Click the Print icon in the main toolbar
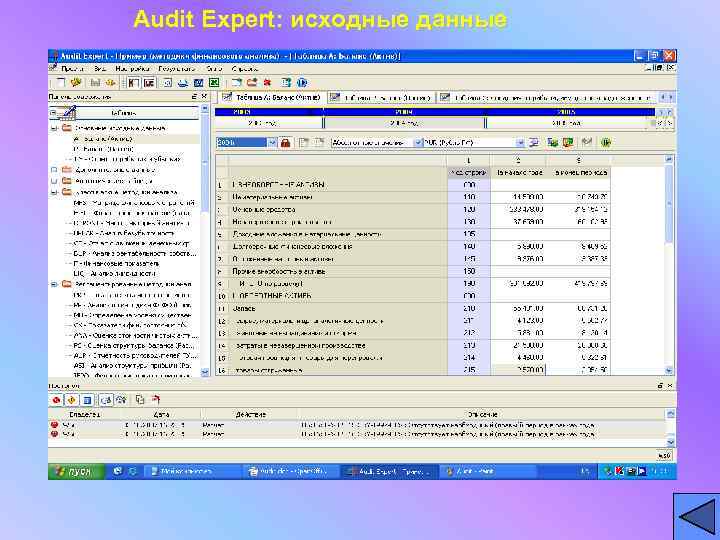This screenshot has height=540, width=720. (x=183, y=83)
